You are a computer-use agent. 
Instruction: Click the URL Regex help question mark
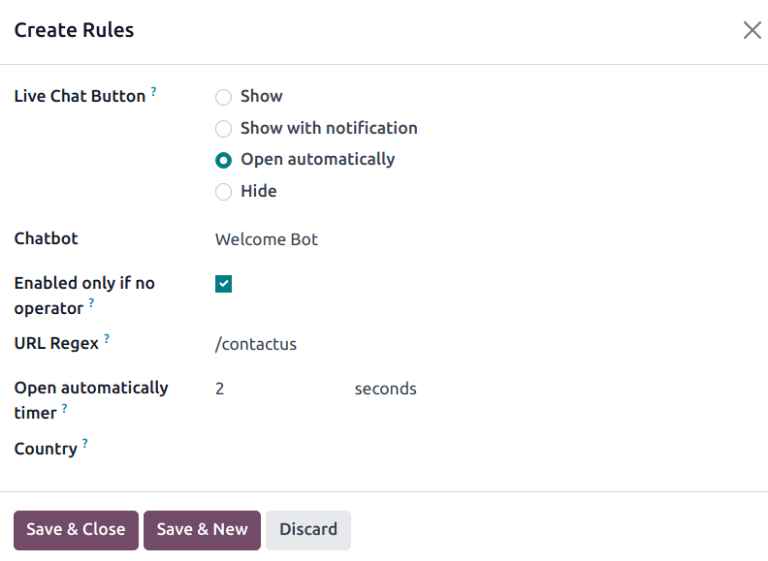coord(107,339)
